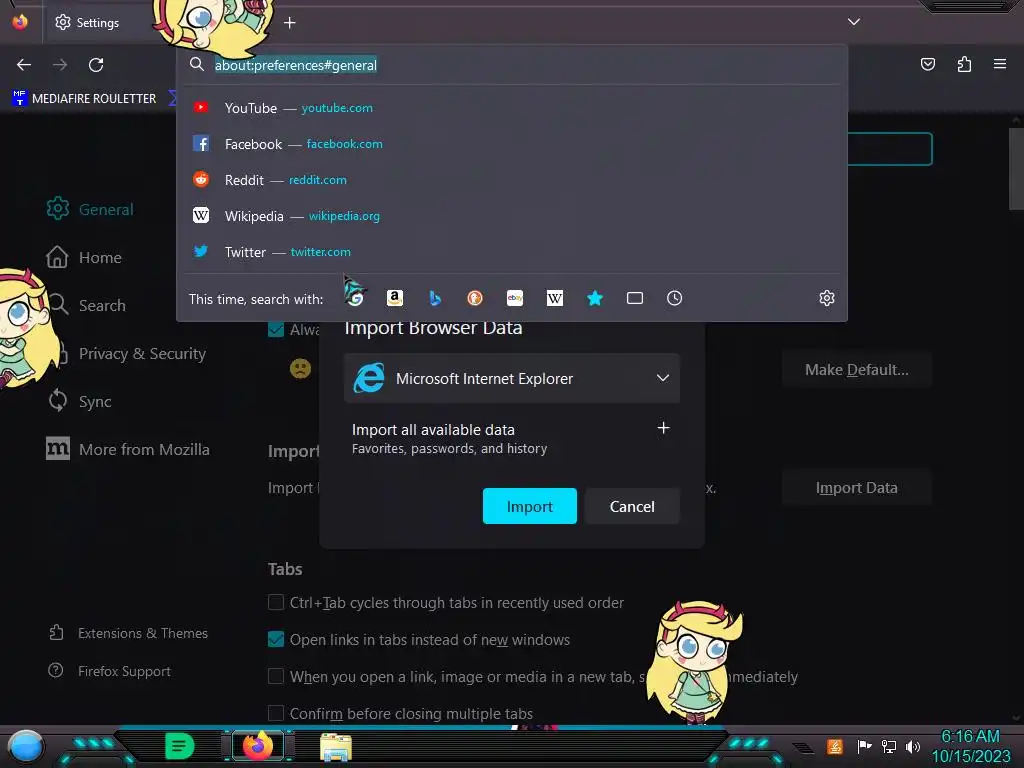The image size is (1024, 768).
Task: Open Sync settings category
Action: click(80, 401)
